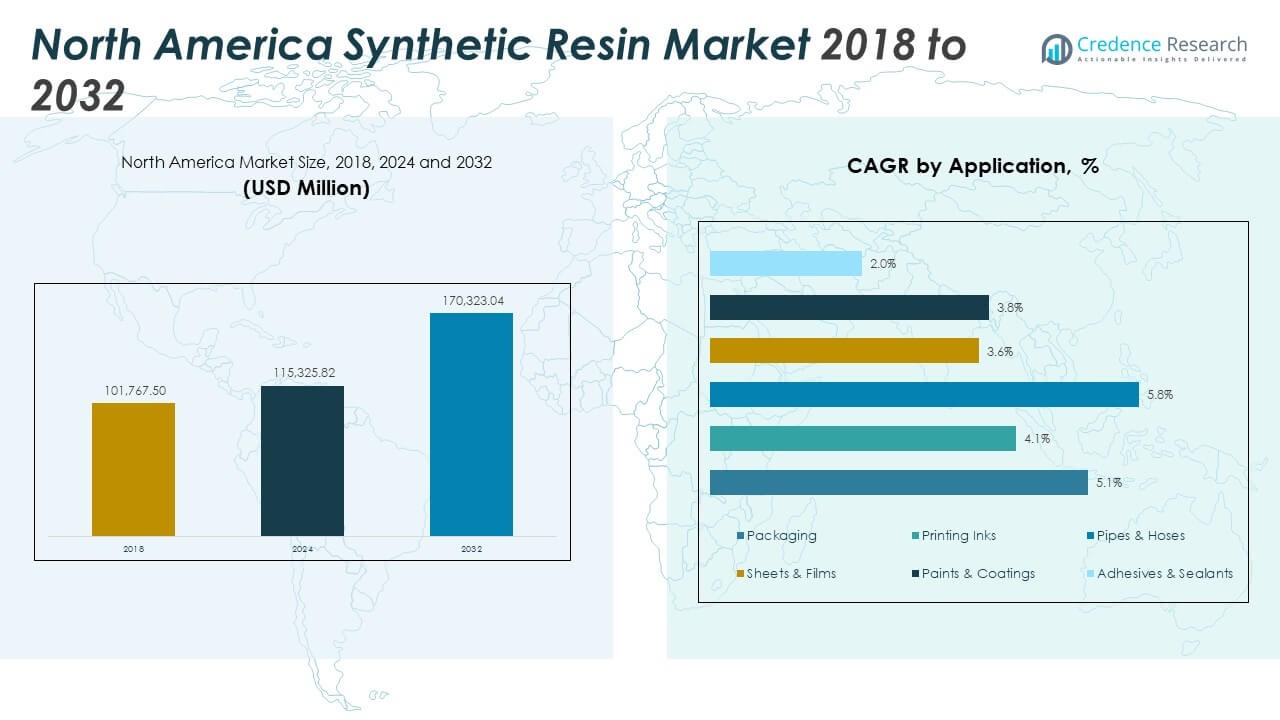This screenshot has height=720, width=1280.
Task: Select the 2018 gold market size bar
Action: (x=133, y=469)
